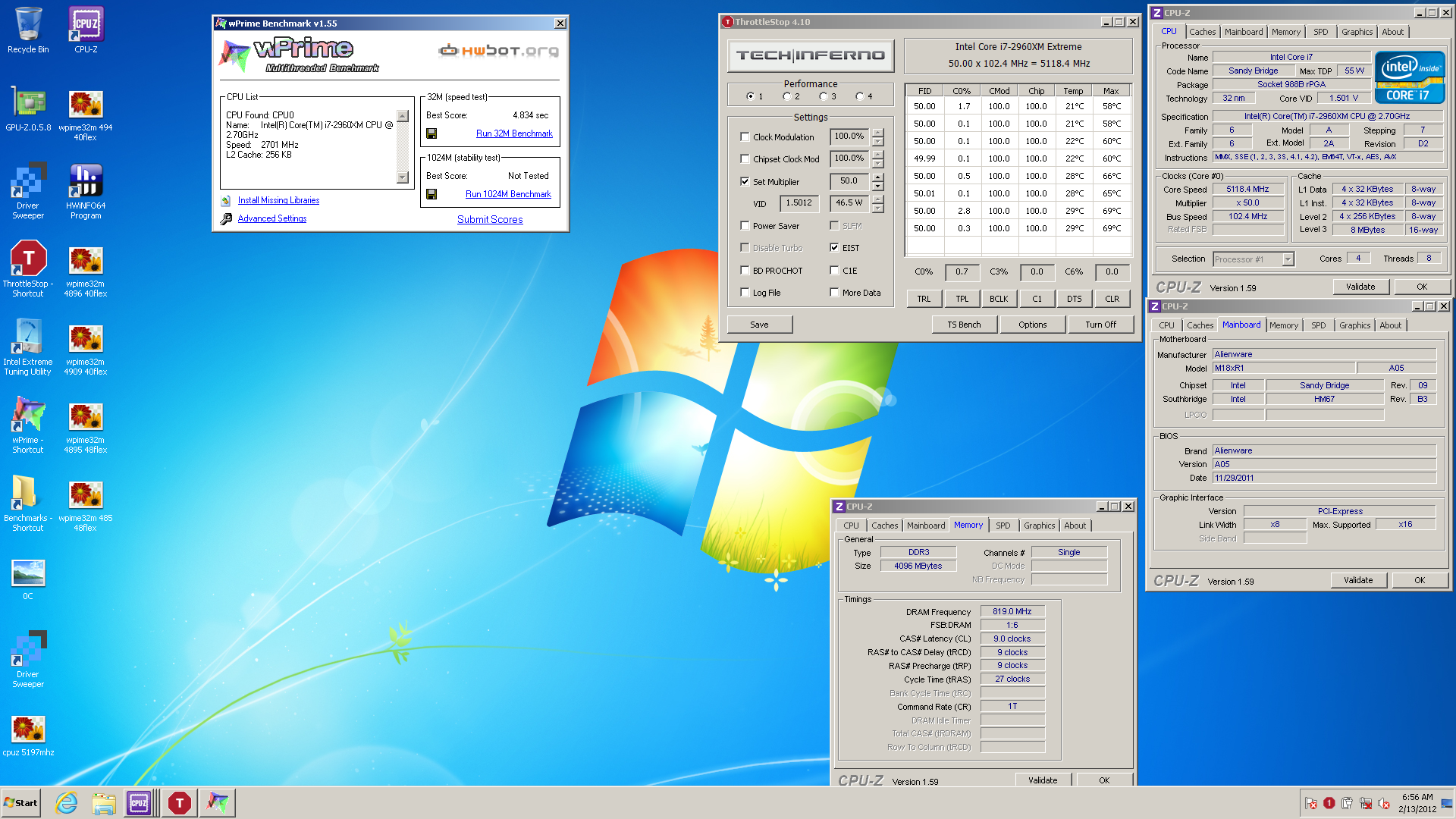
Task: Expand the Processor #1 selection dropdown
Action: pos(1288,259)
